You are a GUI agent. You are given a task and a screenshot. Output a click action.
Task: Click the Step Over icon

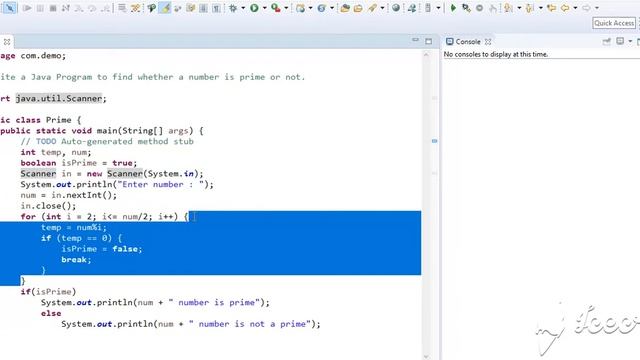click(x=92, y=8)
